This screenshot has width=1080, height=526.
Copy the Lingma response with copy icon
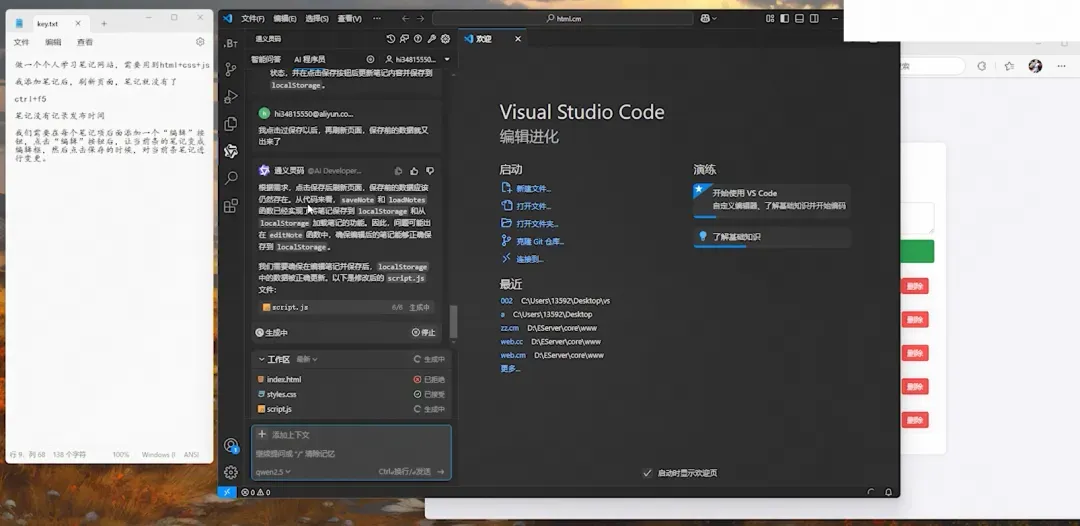coord(398,171)
